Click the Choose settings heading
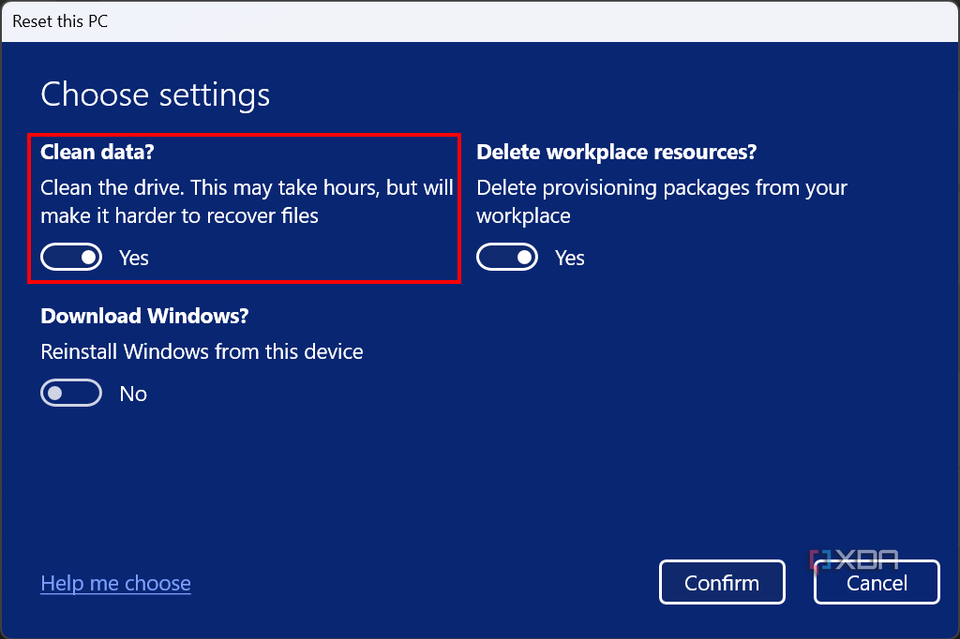 pyautogui.click(x=155, y=95)
